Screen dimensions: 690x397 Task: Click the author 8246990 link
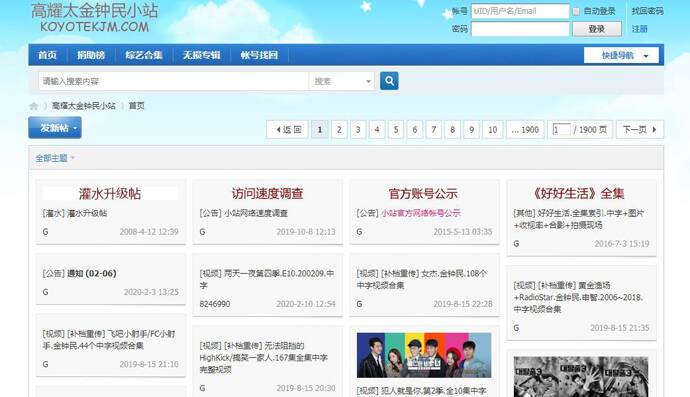214,304
